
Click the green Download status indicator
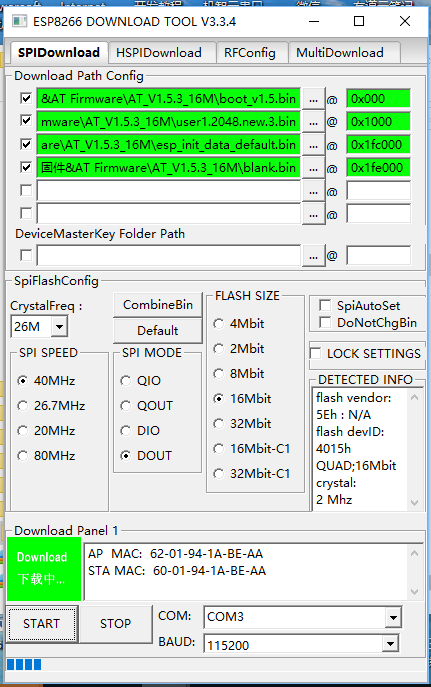coord(44,568)
